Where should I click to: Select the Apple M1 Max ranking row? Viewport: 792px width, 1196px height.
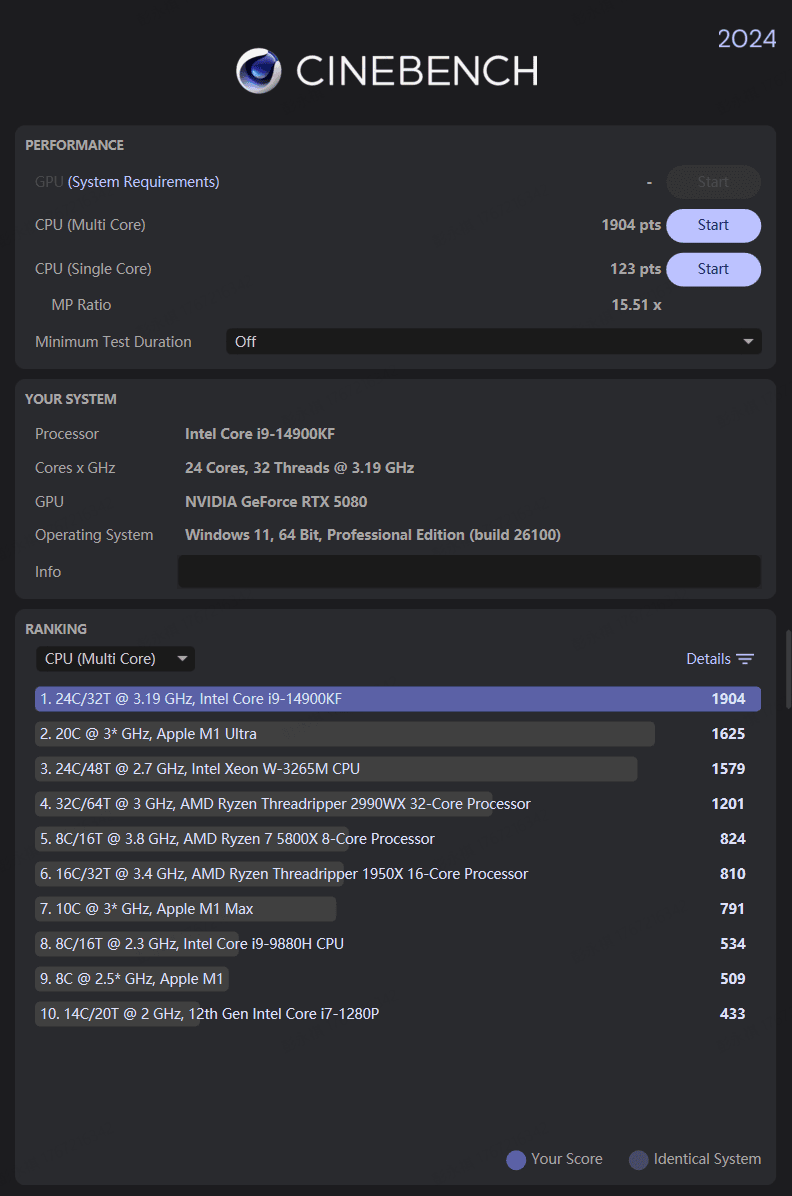coord(398,909)
